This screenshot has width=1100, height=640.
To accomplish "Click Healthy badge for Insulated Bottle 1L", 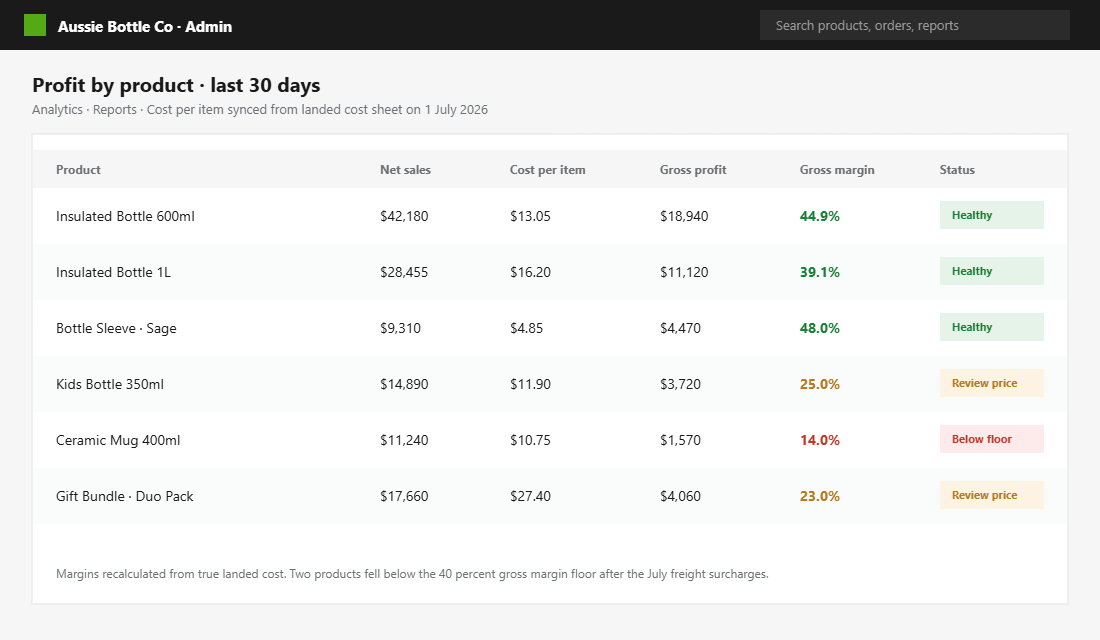I will tap(991, 271).
